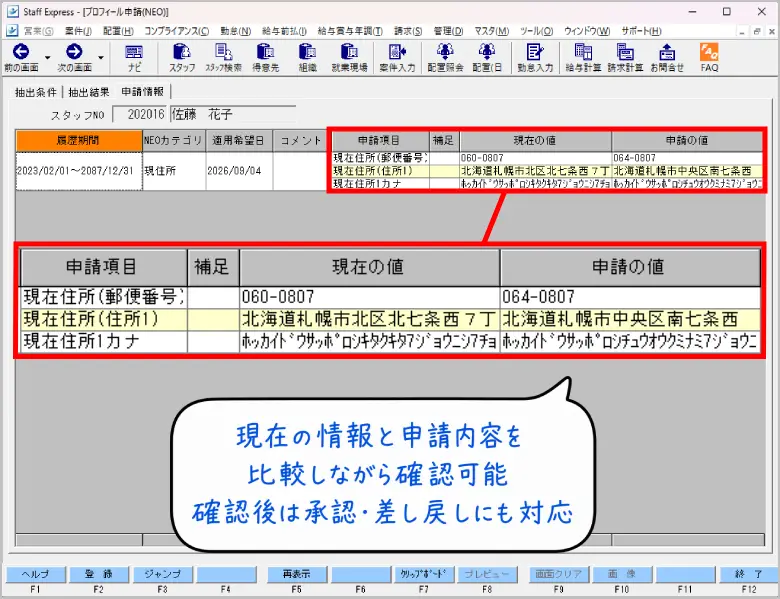The height and width of the screenshot is (599, 780).
Task: Click the コメント column header
Action: pos(299,141)
